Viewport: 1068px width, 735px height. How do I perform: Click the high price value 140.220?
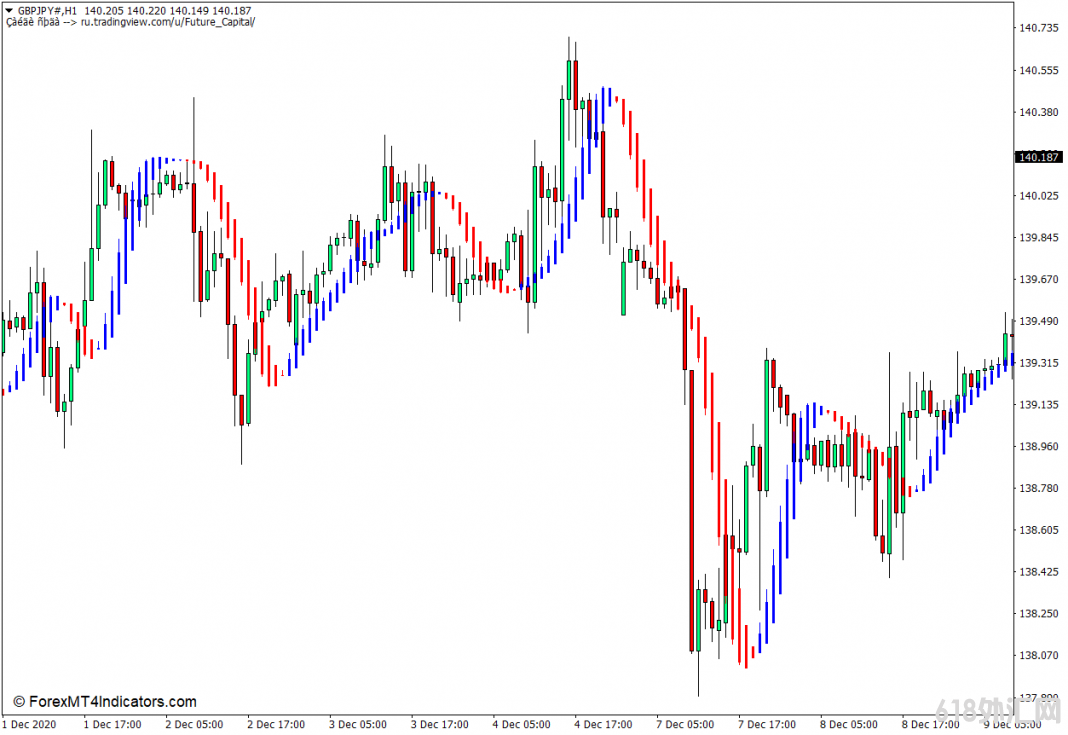coord(146,11)
